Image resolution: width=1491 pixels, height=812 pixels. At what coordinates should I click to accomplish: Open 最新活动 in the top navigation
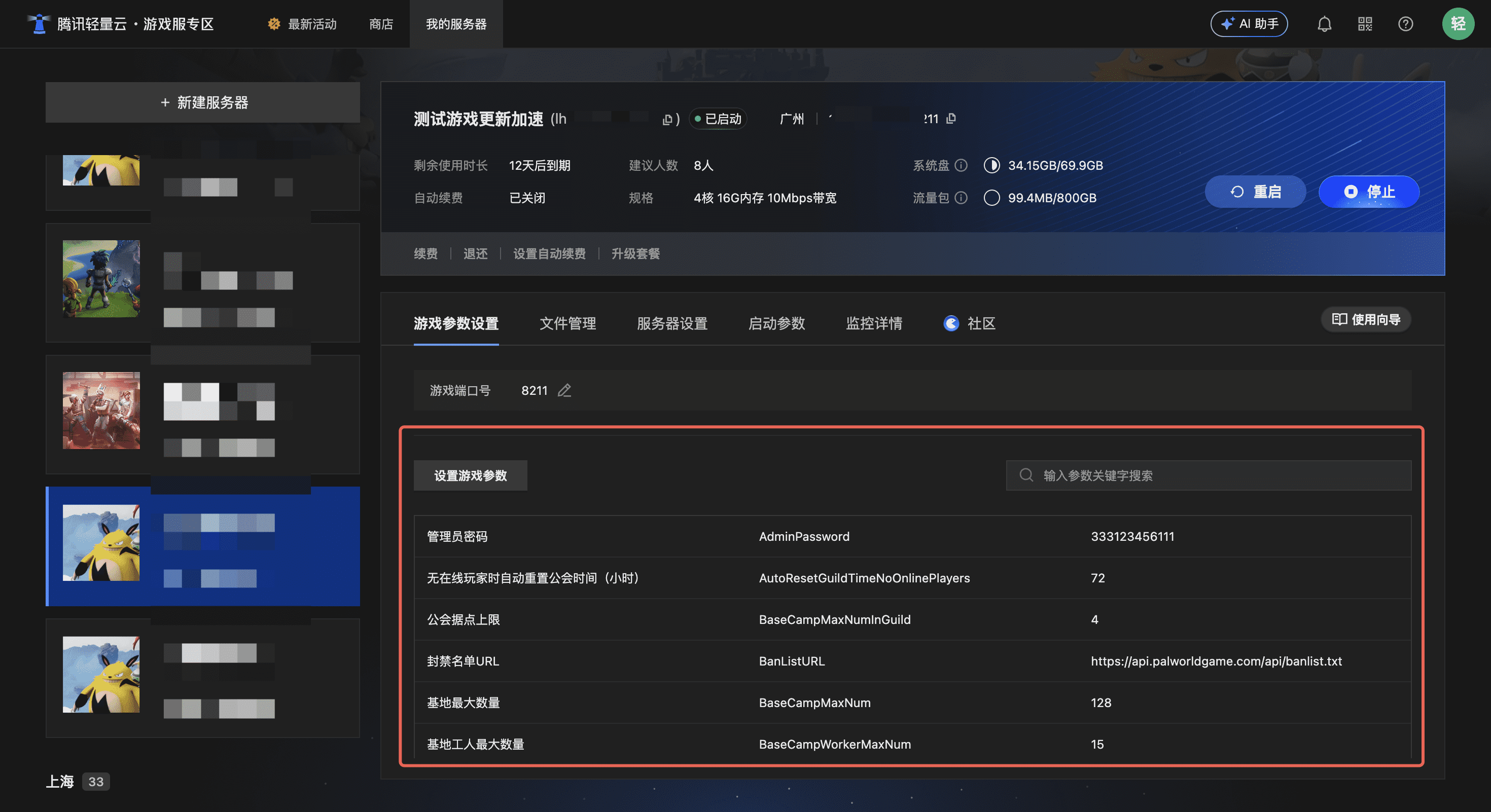pyautogui.click(x=302, y=24)
